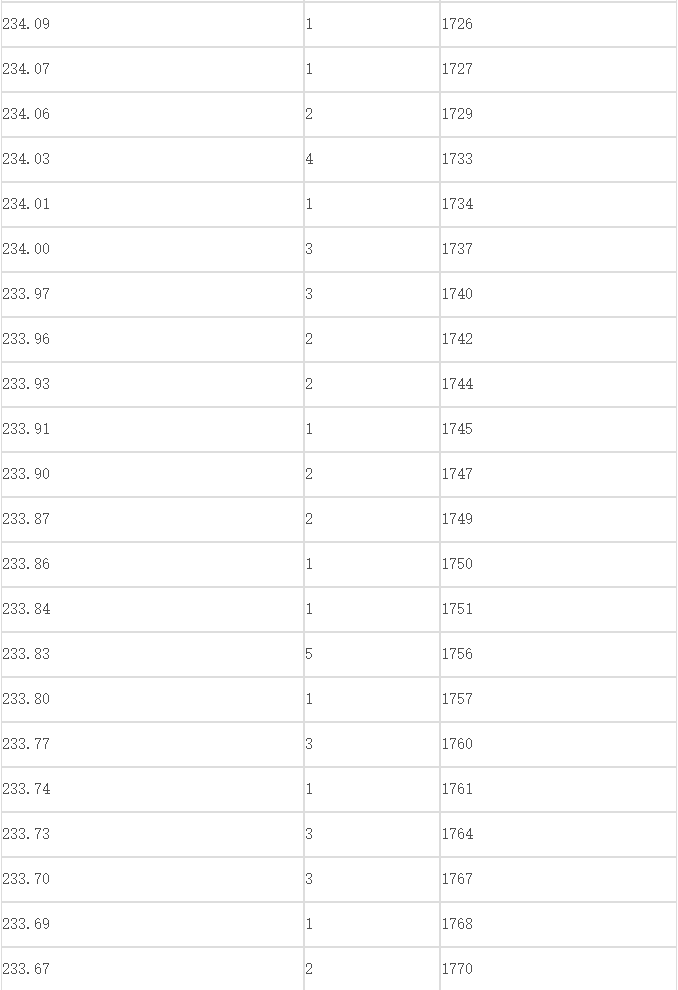Select the score cell 234.06
Image resolution: width=678 pixels, height=990 pixels.
[x=152, y=114]
